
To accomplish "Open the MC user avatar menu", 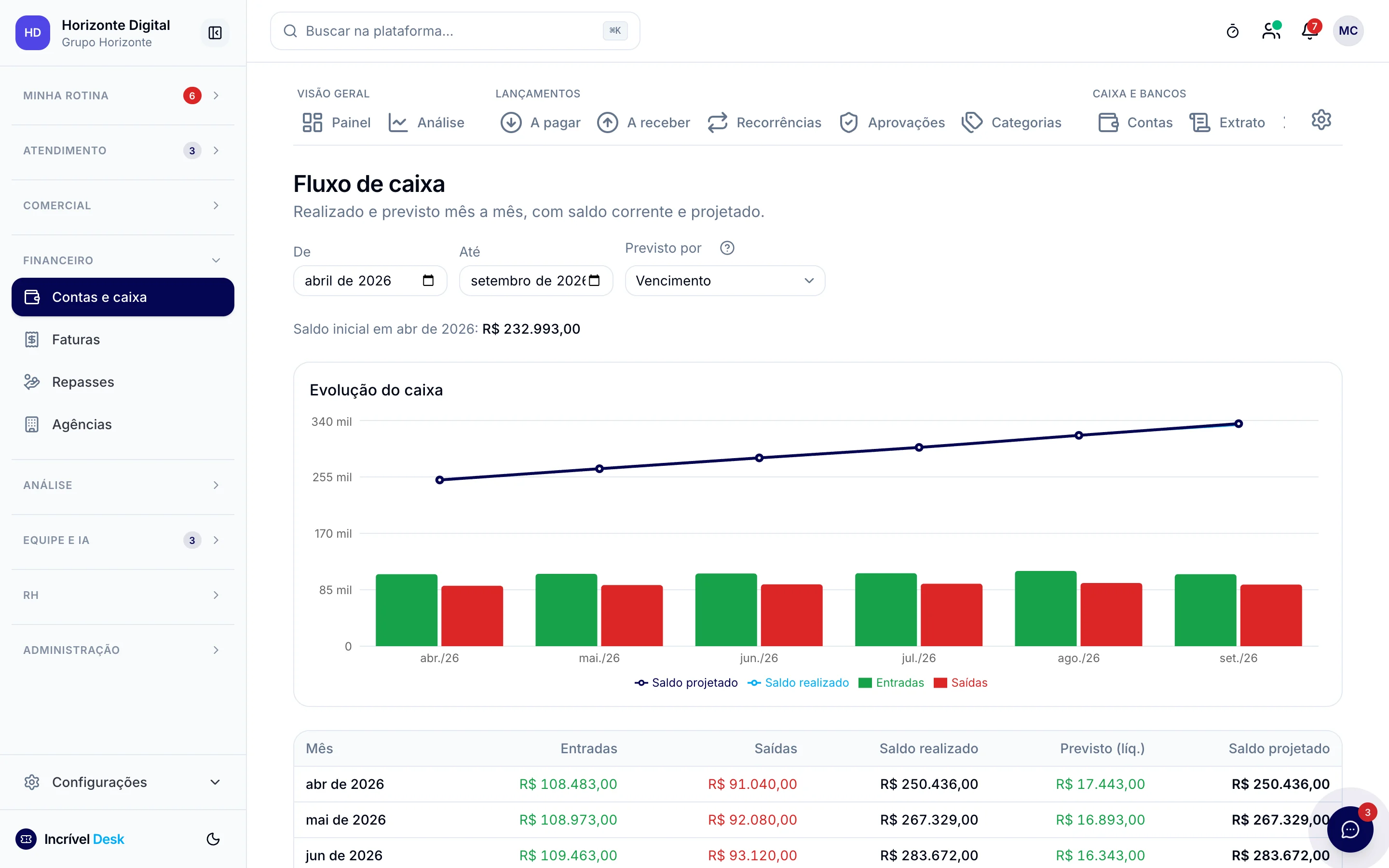I will click(x=1348, y=31).
